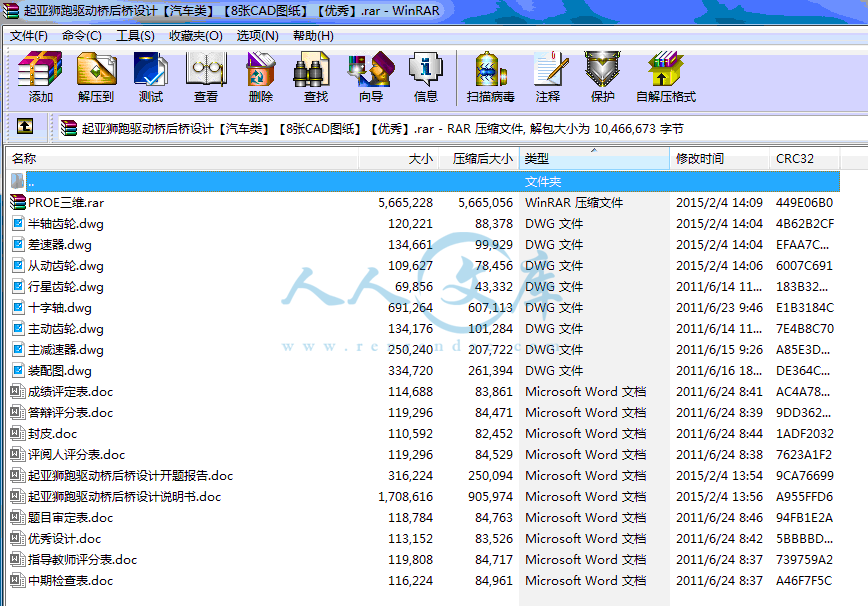Sort by 压缩后大小 column header
This screenshot has height=606, width=868.
coord(479,159)
